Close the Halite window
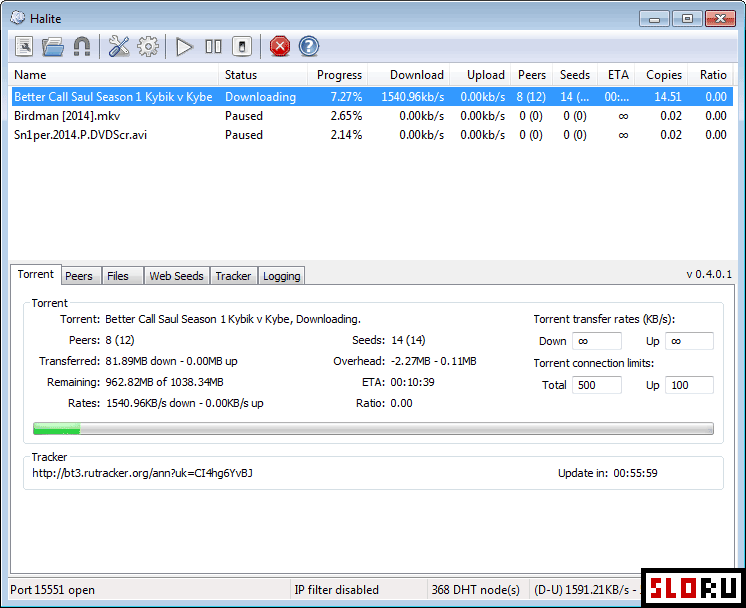Viewport: 746px width, 608px height. [720, 19]
